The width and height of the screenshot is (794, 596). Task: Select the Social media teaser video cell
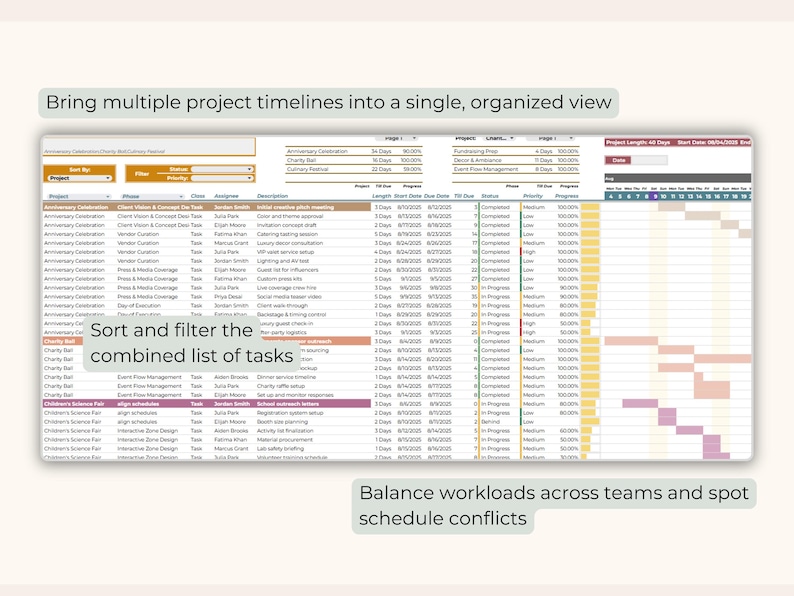pos(289,297)
